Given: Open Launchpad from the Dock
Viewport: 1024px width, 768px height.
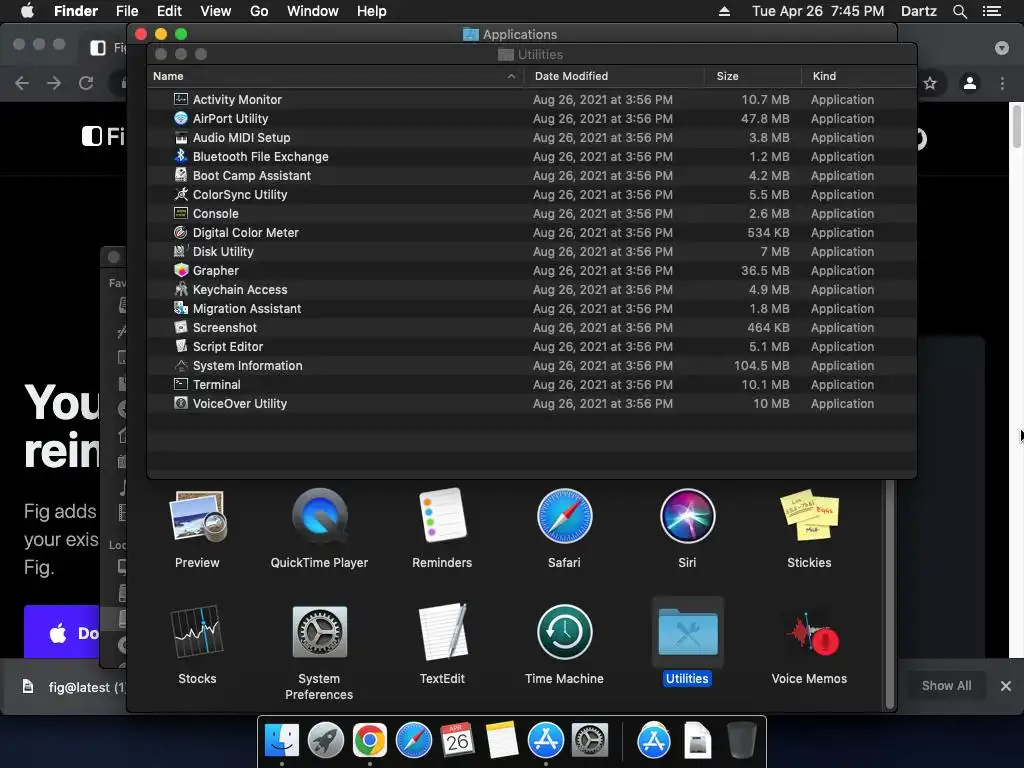Looking at the screenshot, I should click(326, 740).
